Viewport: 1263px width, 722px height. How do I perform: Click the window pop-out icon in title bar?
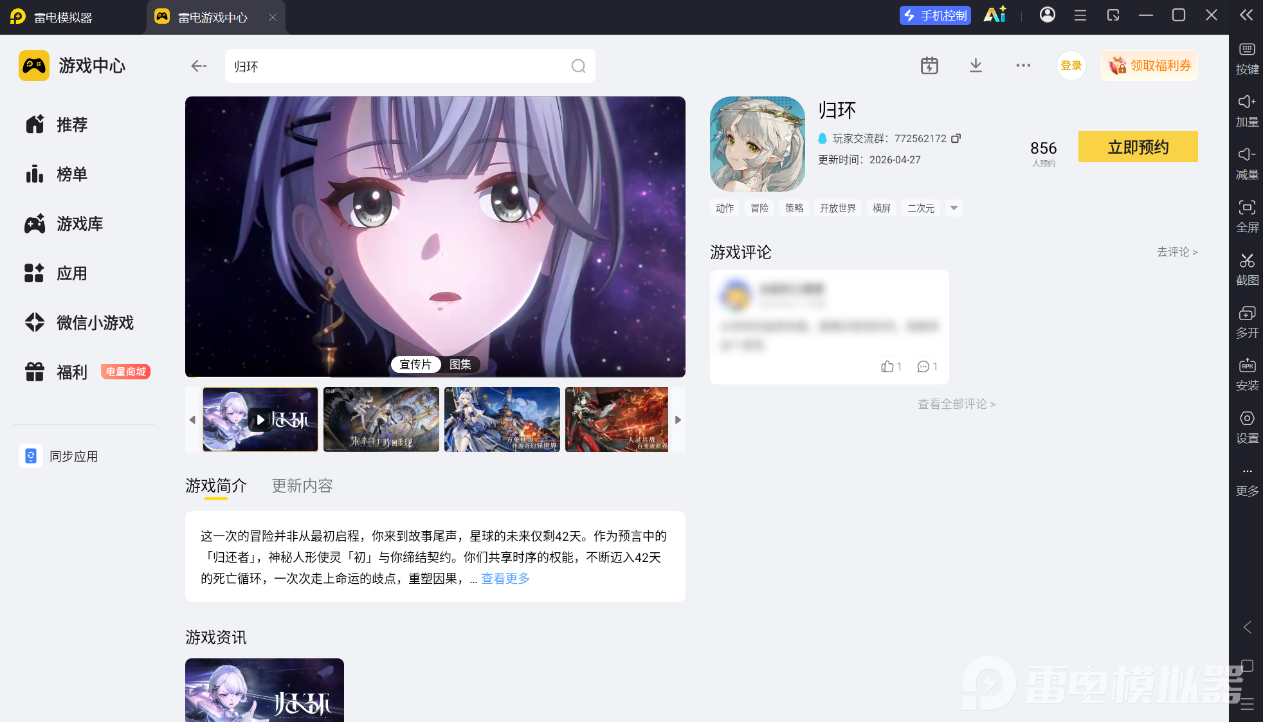tap(1113, 15)
